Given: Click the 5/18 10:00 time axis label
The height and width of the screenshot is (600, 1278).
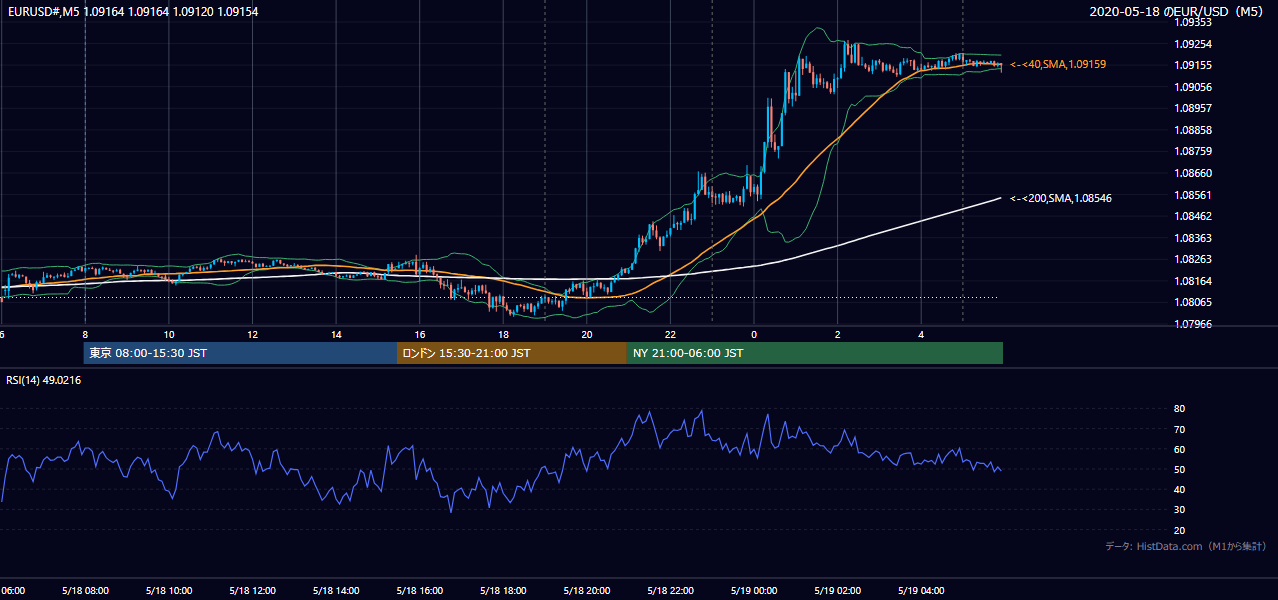Looking at the screenshot, I should pos(168,591).
